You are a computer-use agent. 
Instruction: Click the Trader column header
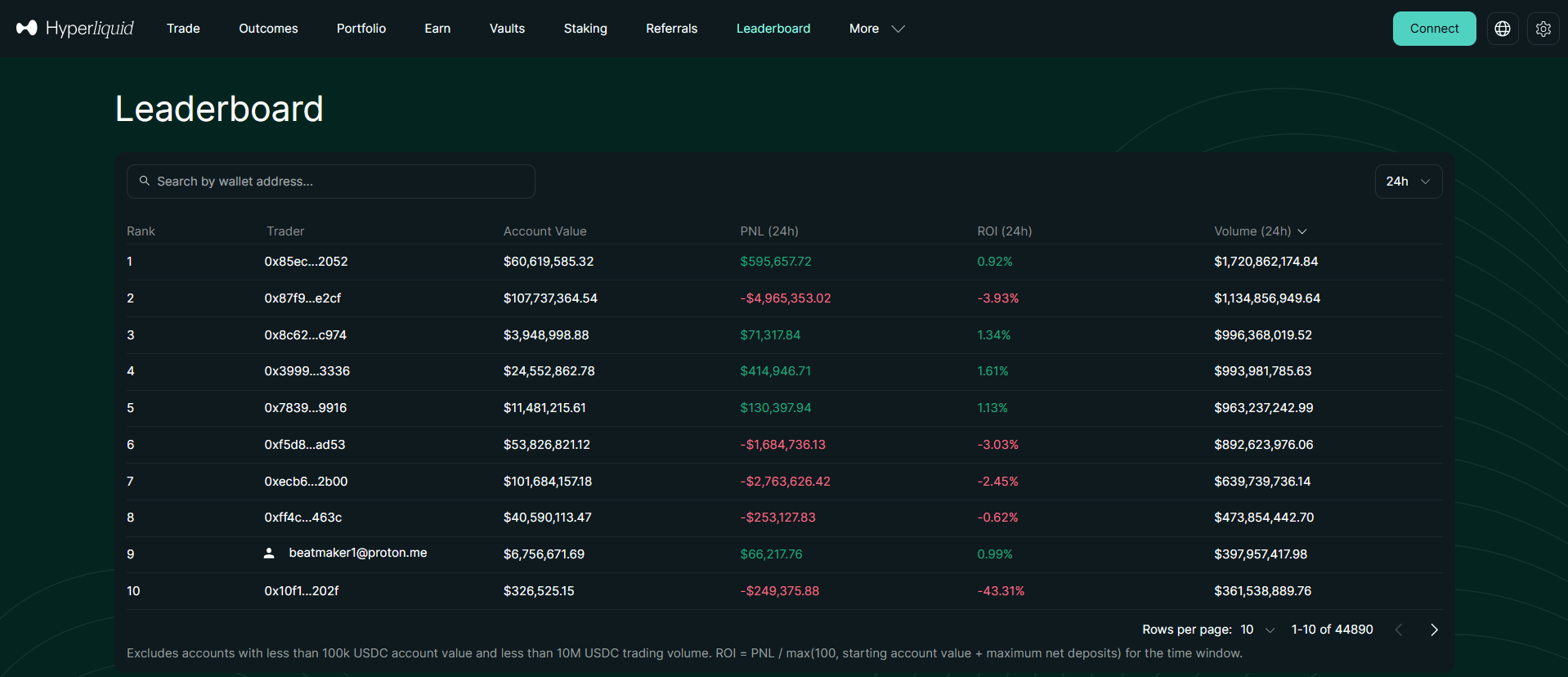click(285, 231)
